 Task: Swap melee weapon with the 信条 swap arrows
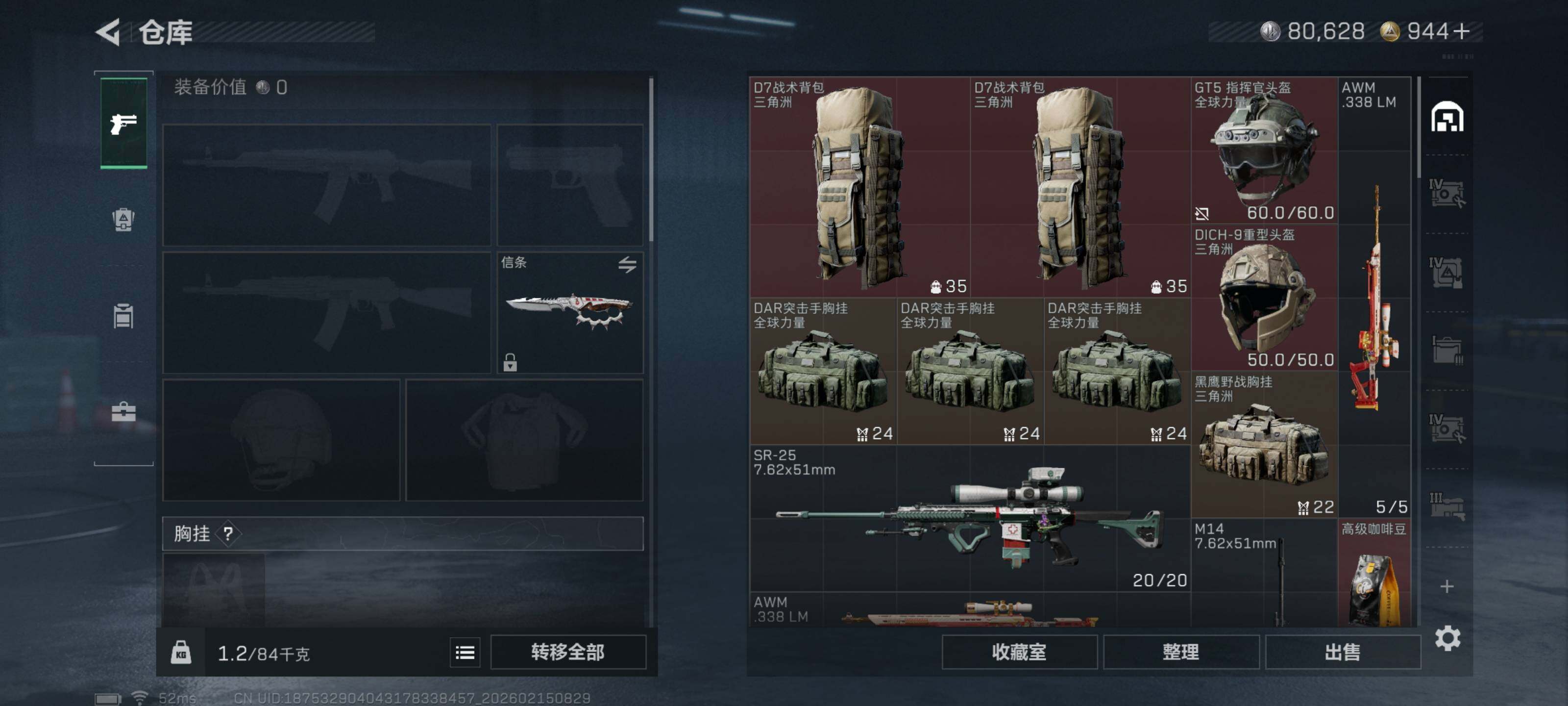pos(628,264)
